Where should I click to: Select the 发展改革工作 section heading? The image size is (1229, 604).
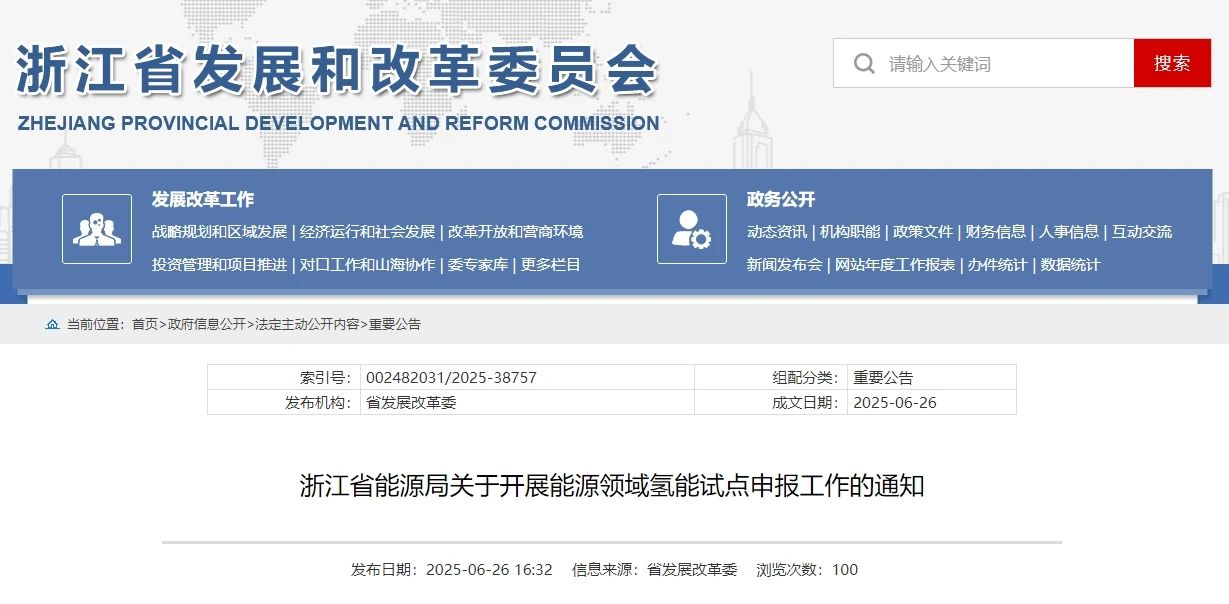pos(201,199)
